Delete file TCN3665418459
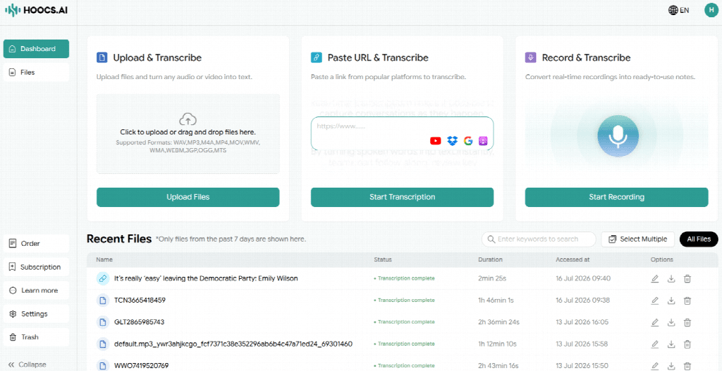Screen dimensions: 722x371 pos(687,301)
